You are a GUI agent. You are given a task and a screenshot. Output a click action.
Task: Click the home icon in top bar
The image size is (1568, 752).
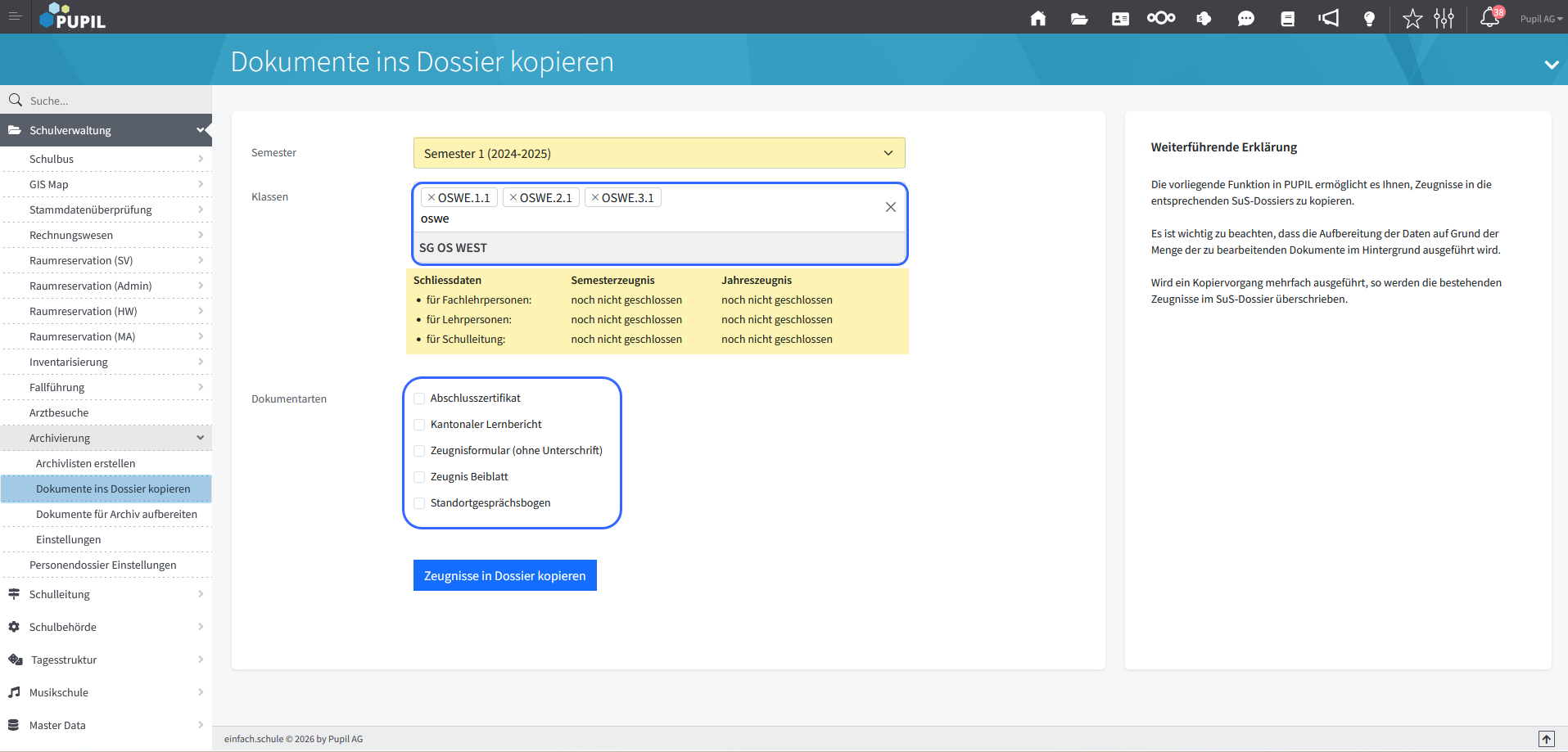[1038, 18]
